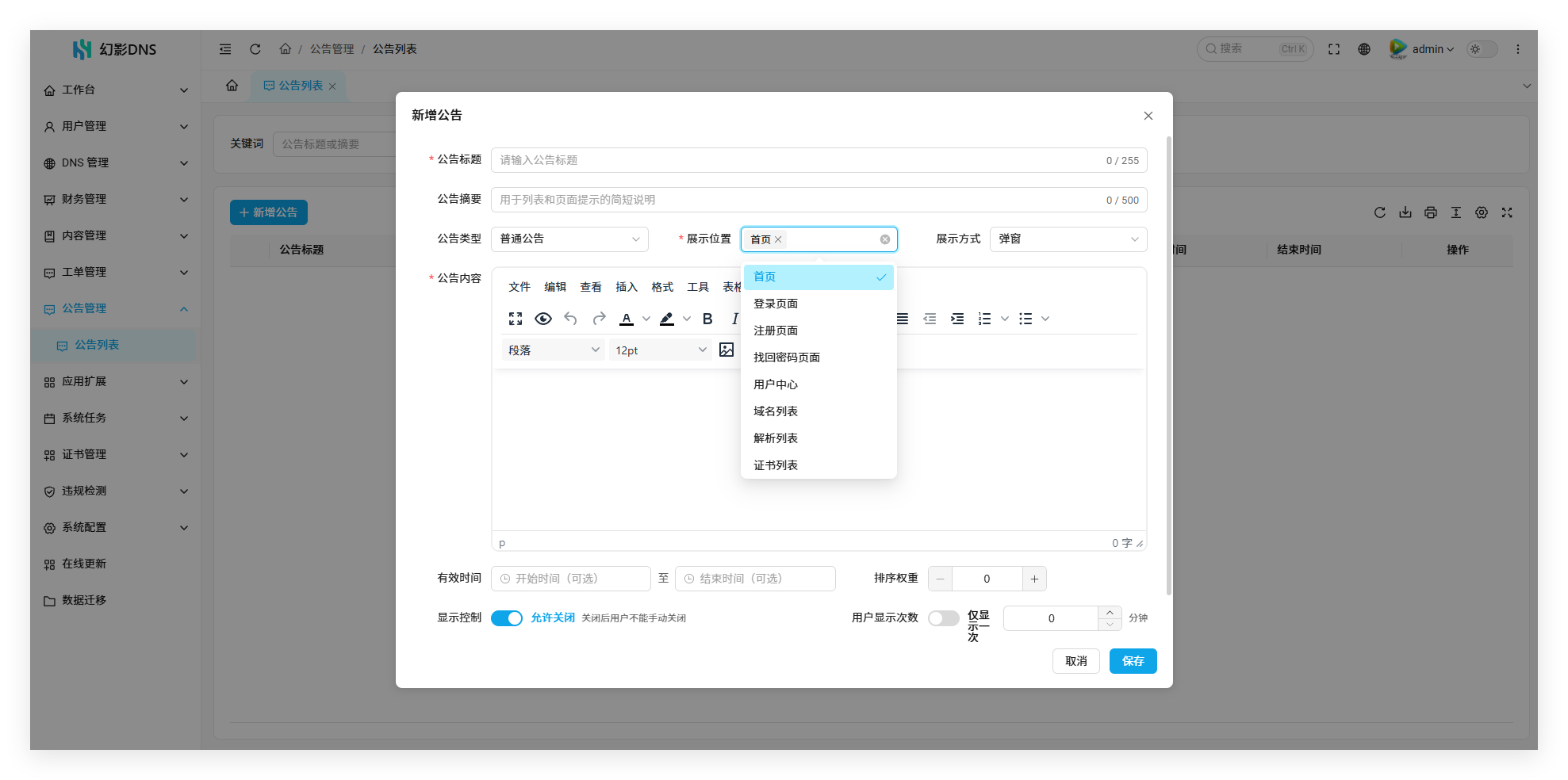Toggle browser fullscreen icon in header
The image size is (1568, 780).
tap(1334, 49)
